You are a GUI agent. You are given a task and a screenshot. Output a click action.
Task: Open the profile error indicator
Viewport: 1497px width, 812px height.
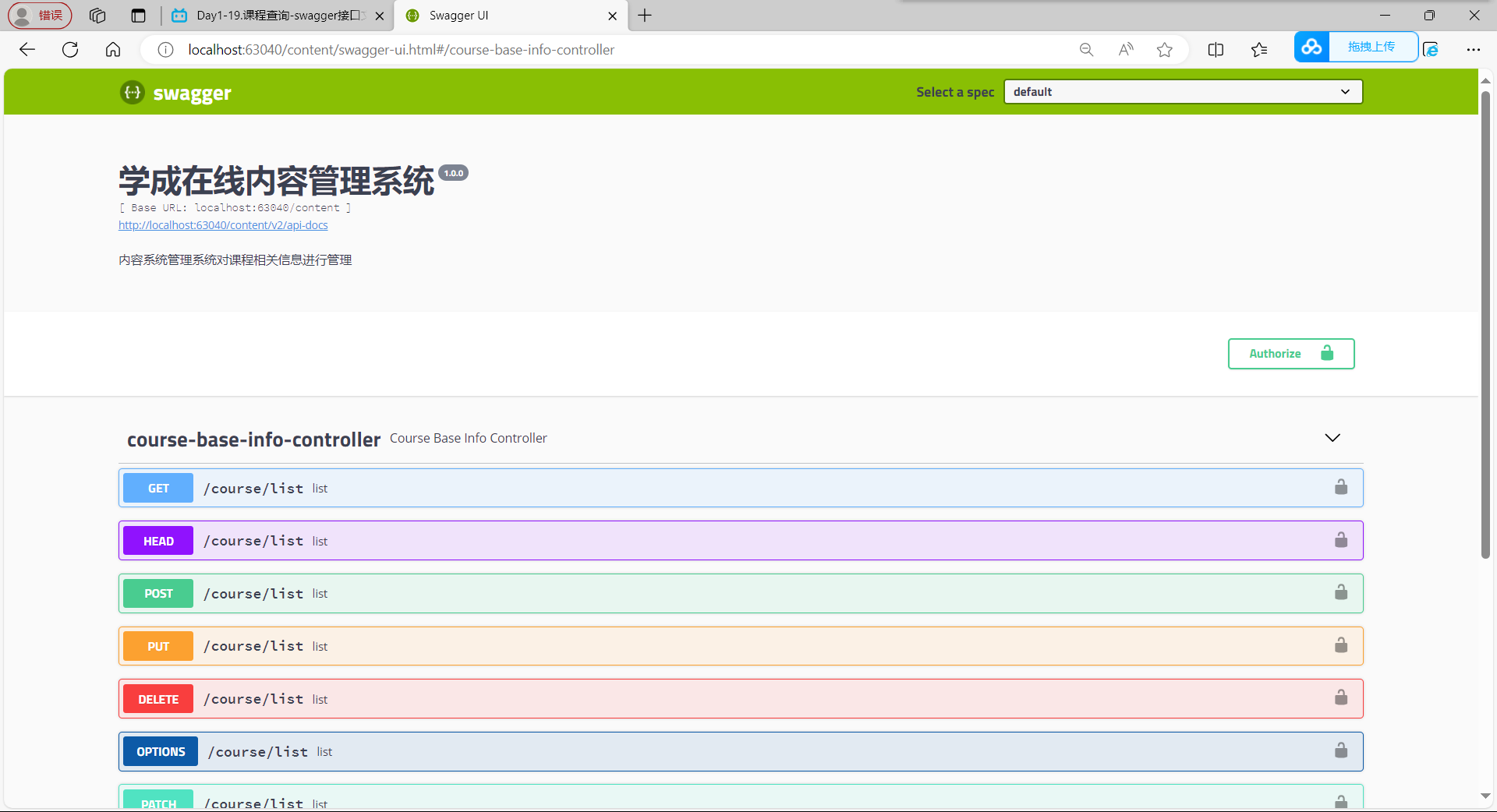point(40,16)
